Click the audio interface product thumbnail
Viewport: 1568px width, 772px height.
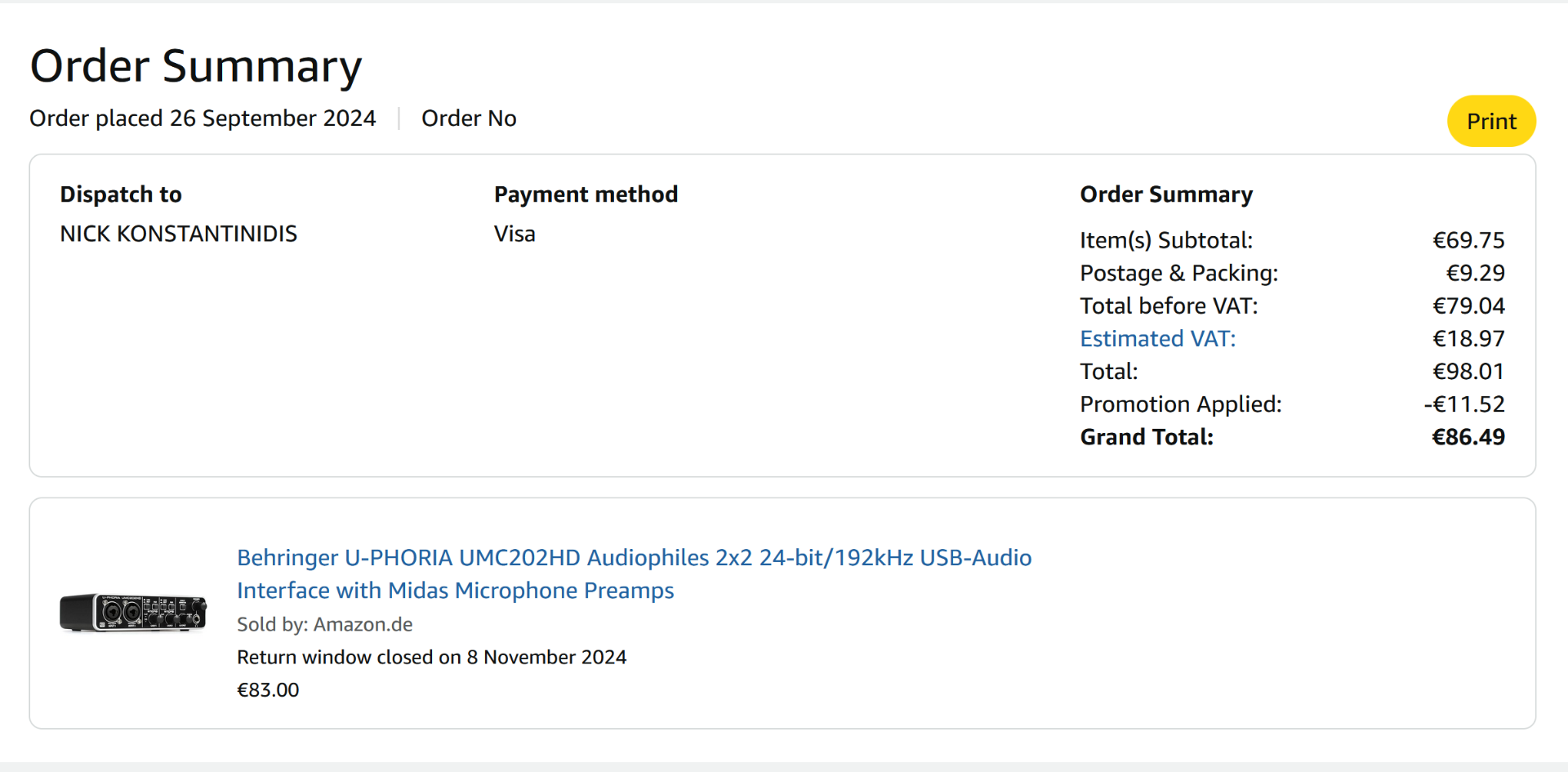click(133, 612)
